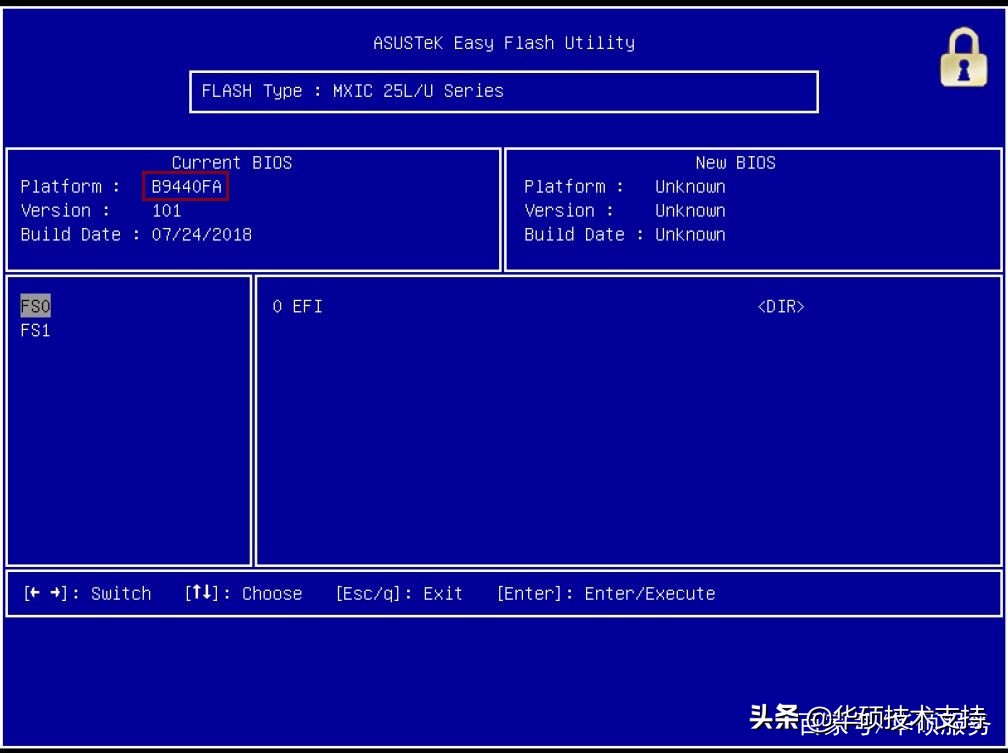Screen dimensions: 1008x753
Task: Click the New BIOS Build Date label
Action: pos(584,234)
